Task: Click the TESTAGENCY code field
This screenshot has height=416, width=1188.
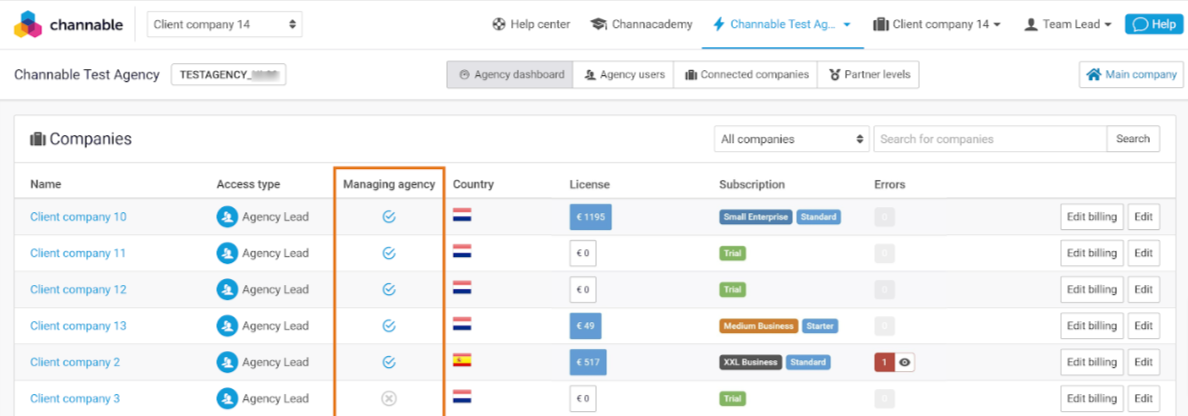Action: pos(229,75)
